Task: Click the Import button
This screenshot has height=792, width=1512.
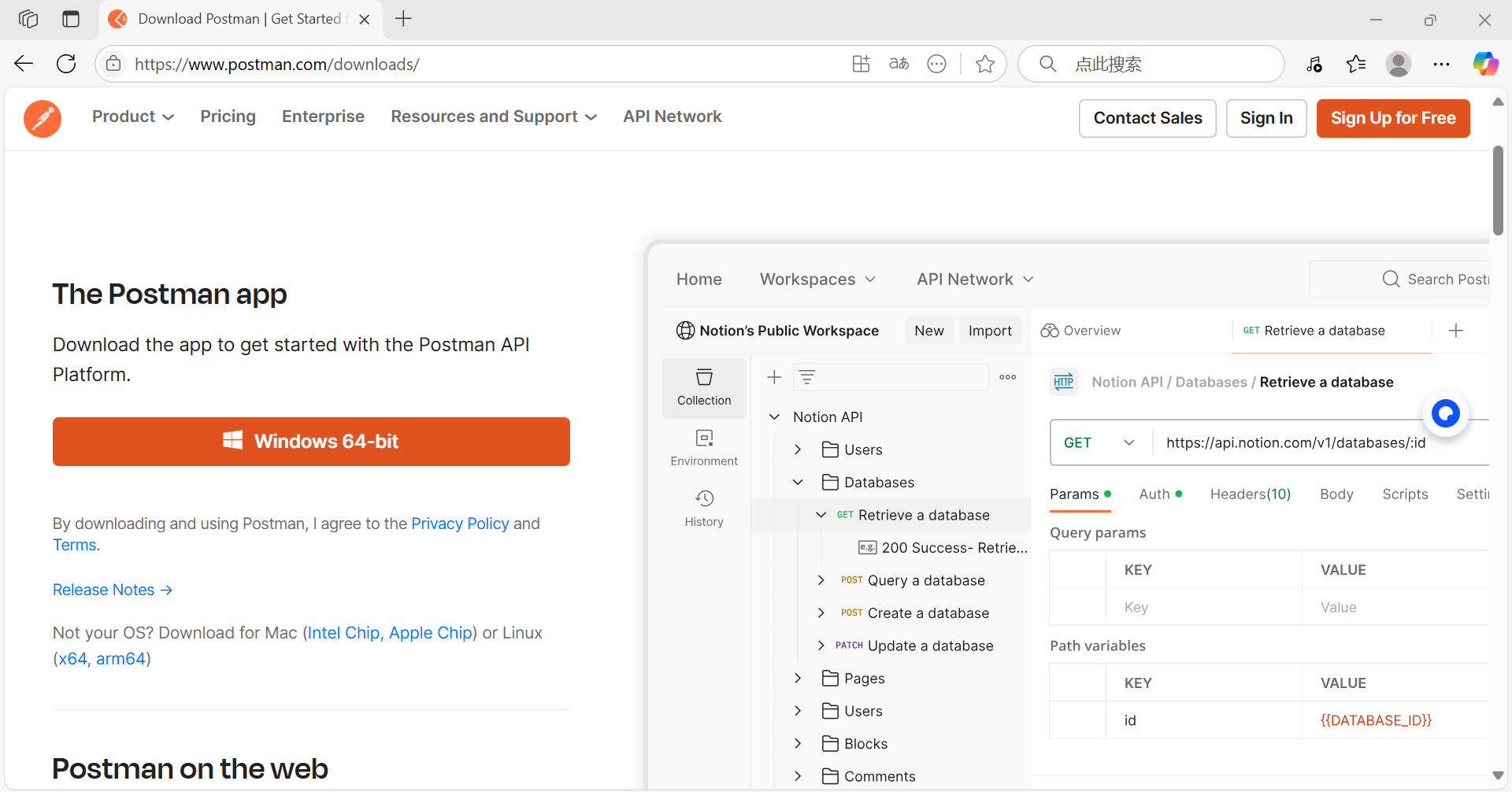Action: 990,331
